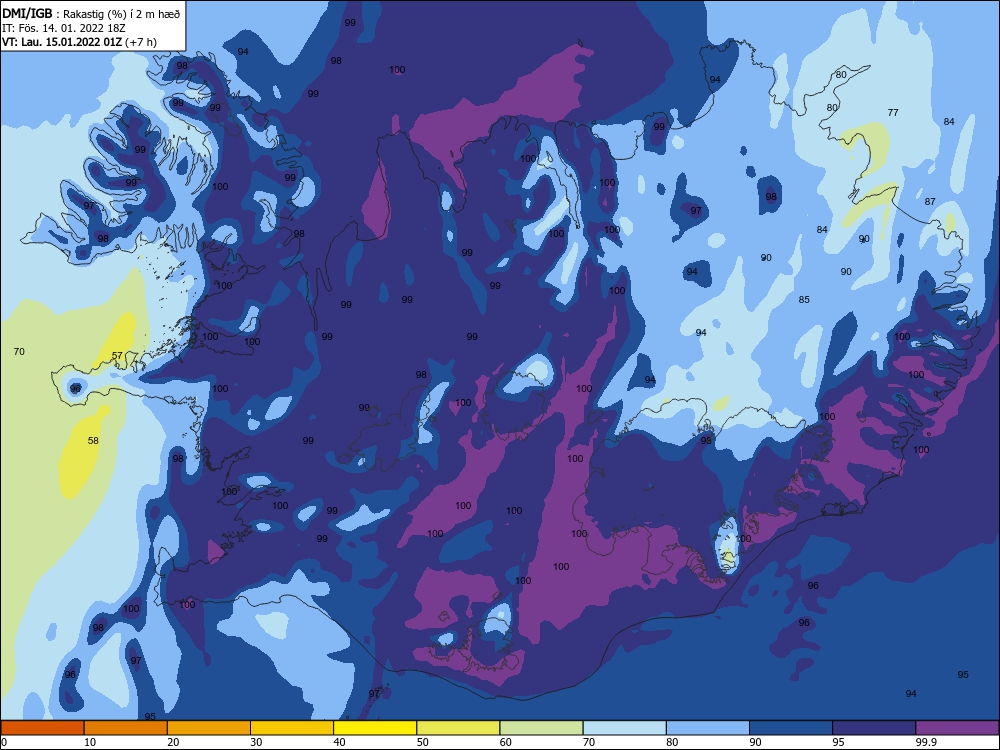Click the '0' tick label on the color scale
Viewport: 1000px width, 750px height.
click(x=3, y=742)
